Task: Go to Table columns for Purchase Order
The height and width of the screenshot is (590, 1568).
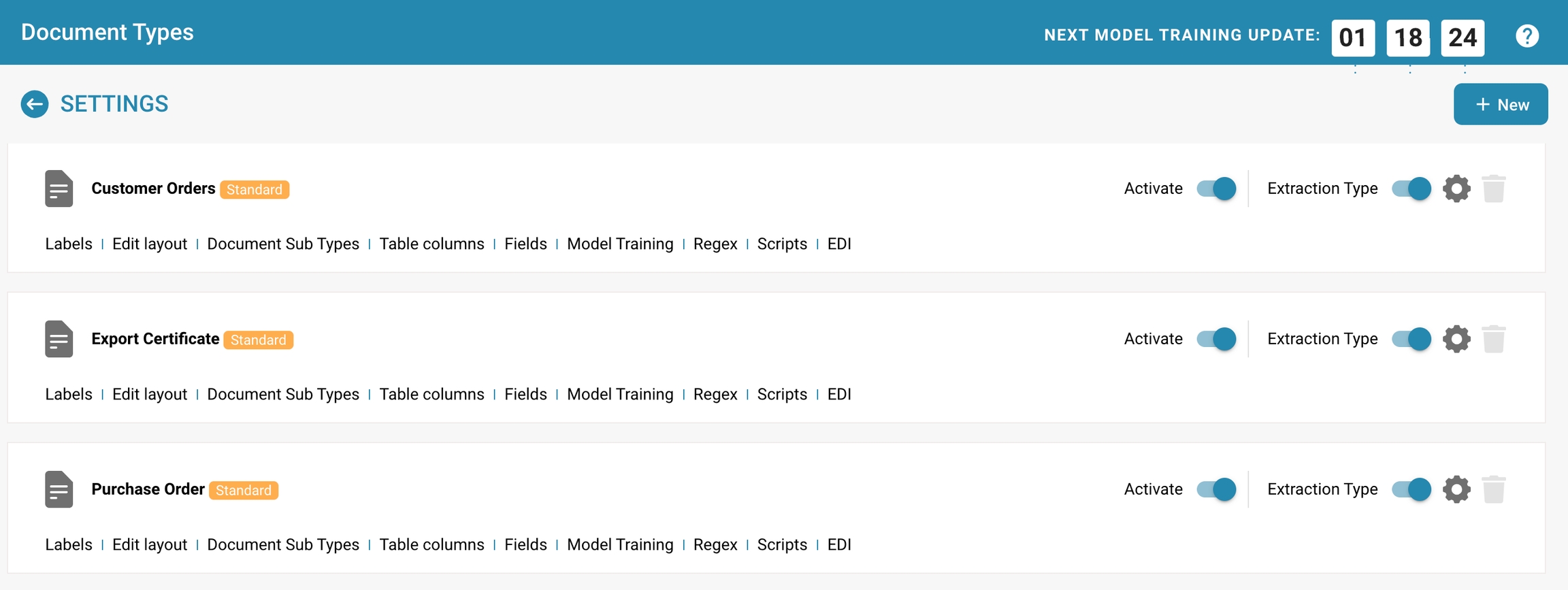Action: (431, 545)
